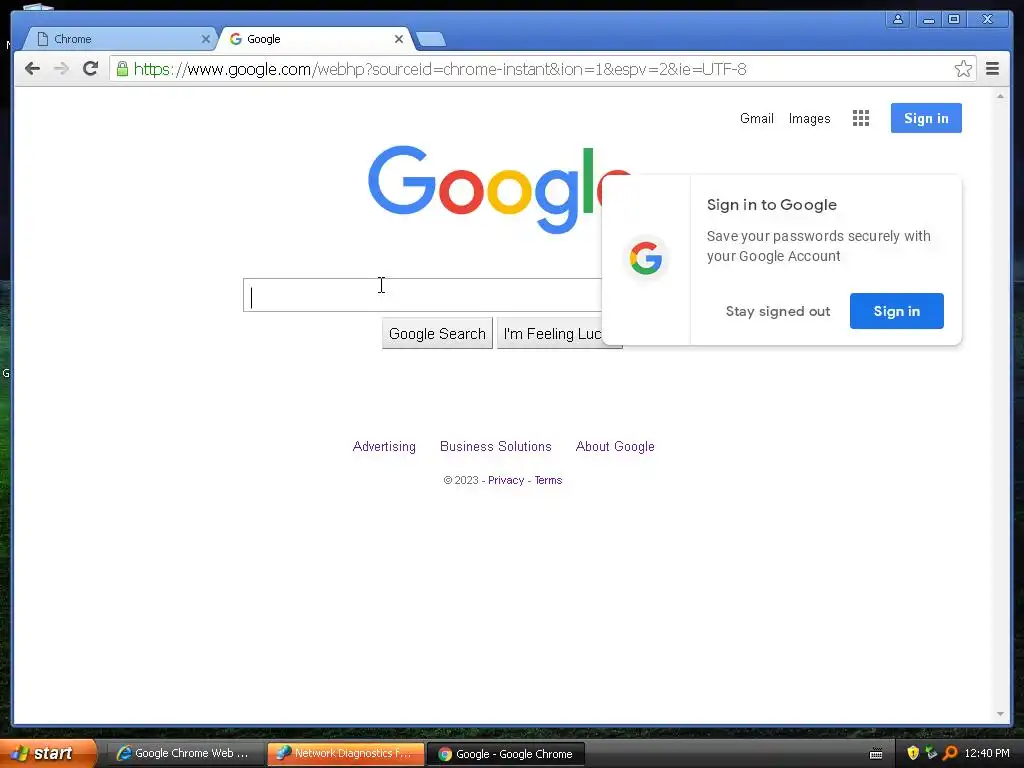This screenshot has width=1024, height=768.
Task: Maximize the Chrome window
Action: click(x=953, y=20)
